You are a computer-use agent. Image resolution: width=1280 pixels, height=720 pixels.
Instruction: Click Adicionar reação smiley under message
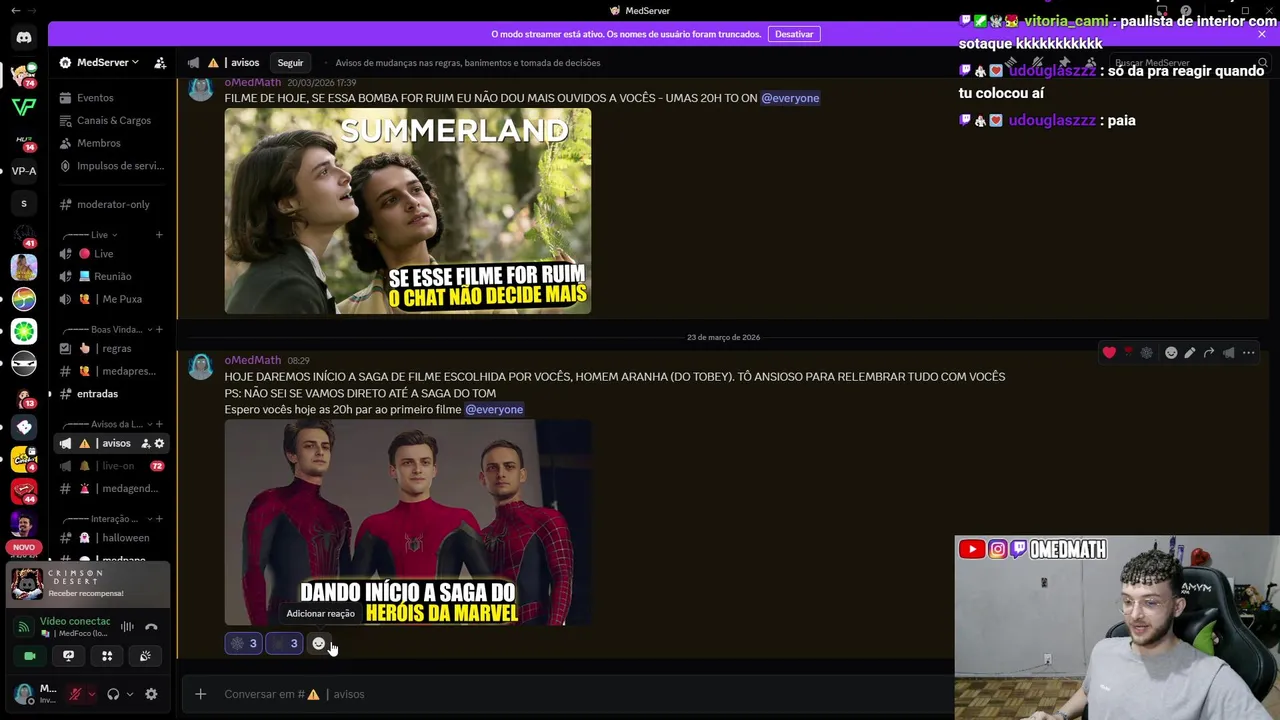319,644
